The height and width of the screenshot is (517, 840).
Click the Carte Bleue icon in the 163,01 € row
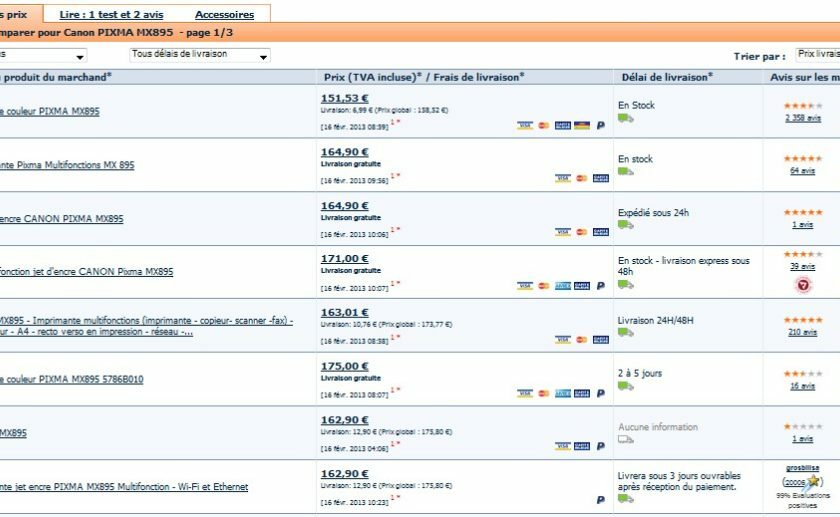pyautogui.click(x=601, y=340)
